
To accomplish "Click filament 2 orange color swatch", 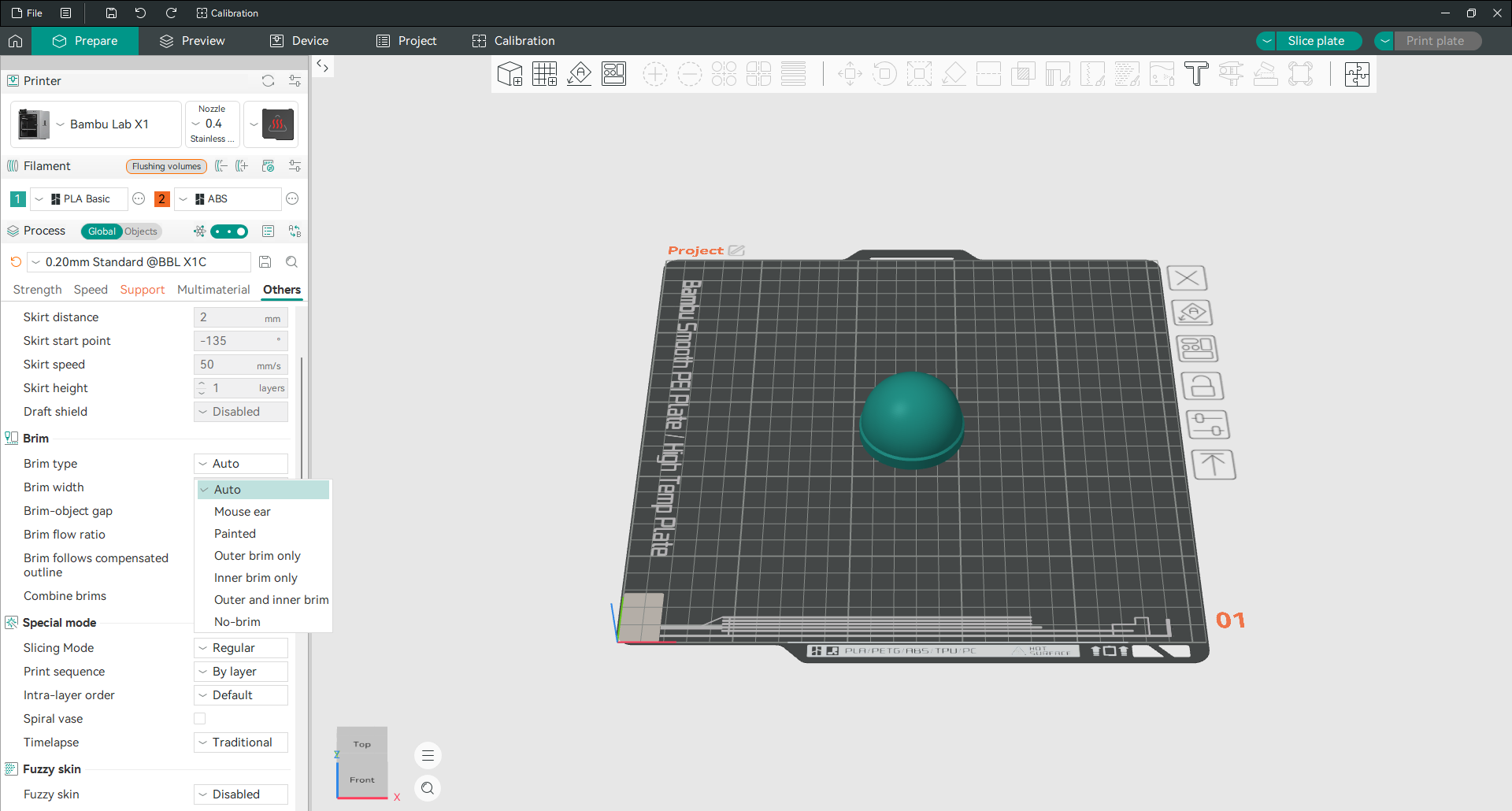I will [162, 199].
